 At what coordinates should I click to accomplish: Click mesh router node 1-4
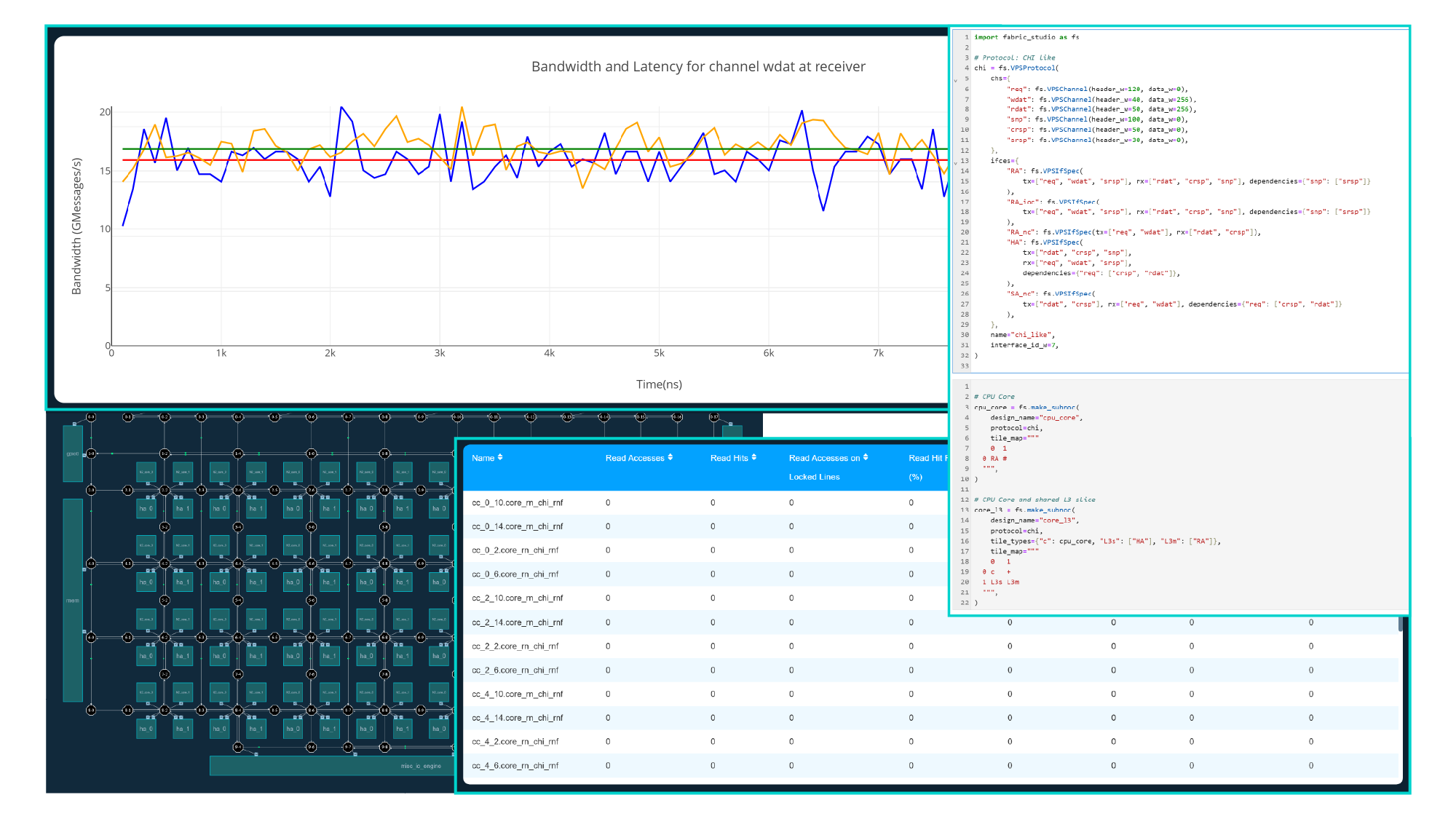click(238, 454)
